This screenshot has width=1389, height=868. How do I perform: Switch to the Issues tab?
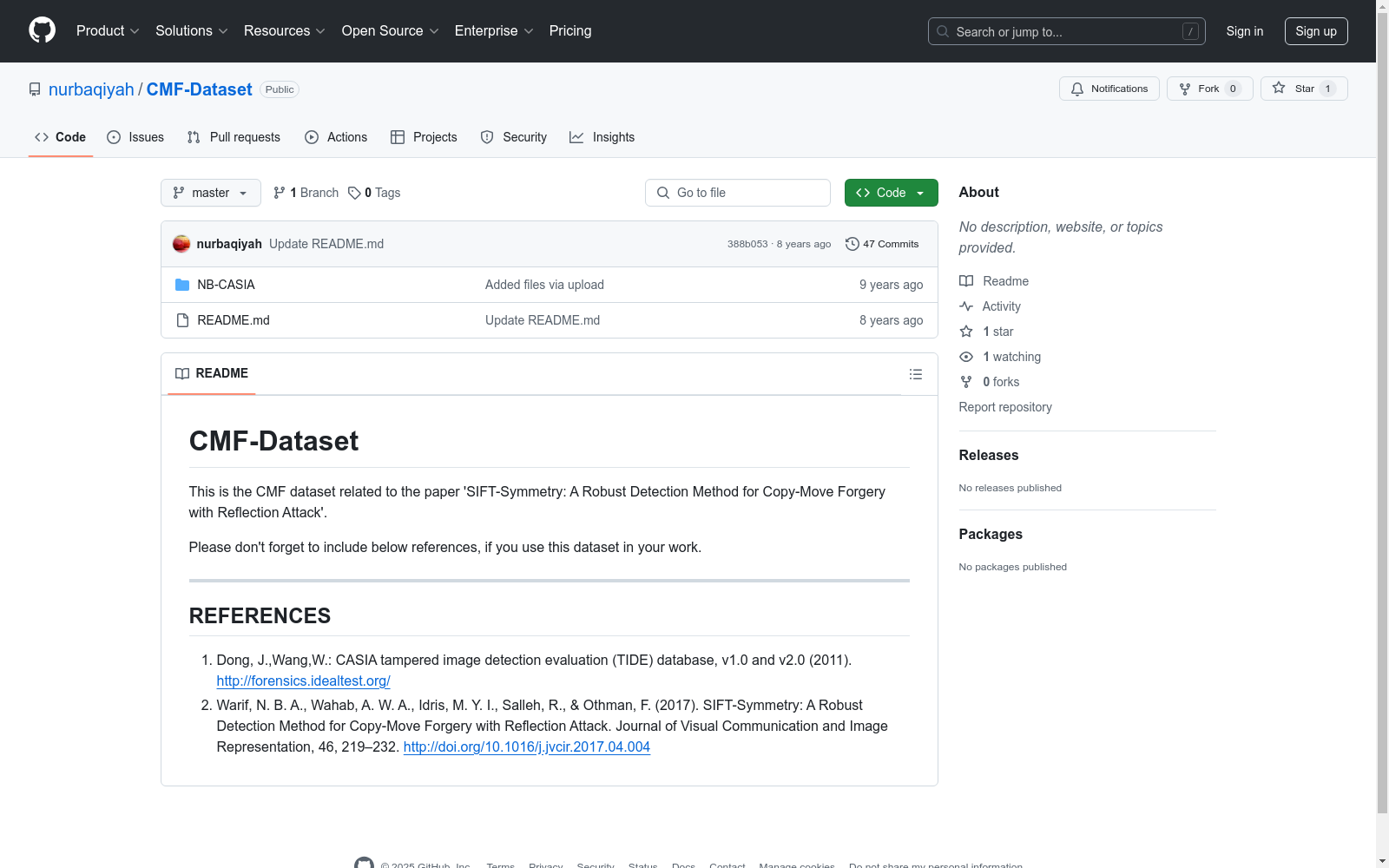point(135,137)
